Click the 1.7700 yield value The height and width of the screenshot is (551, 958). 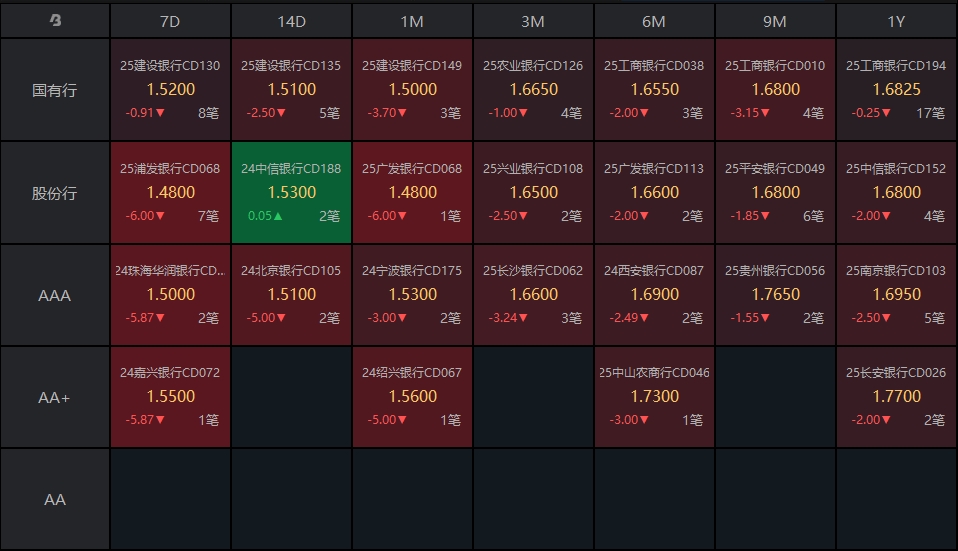(x=896, y=396)
